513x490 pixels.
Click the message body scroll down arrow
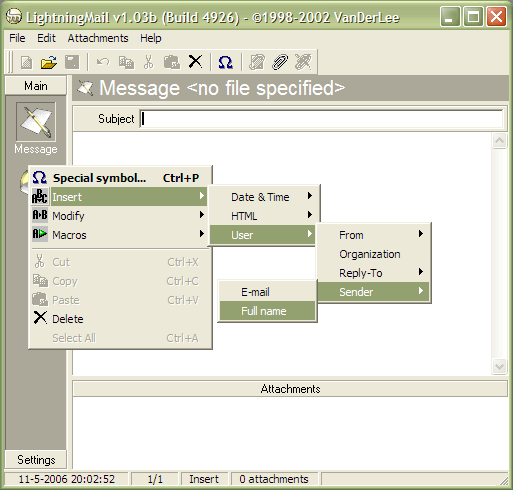[x=499, y=367]
